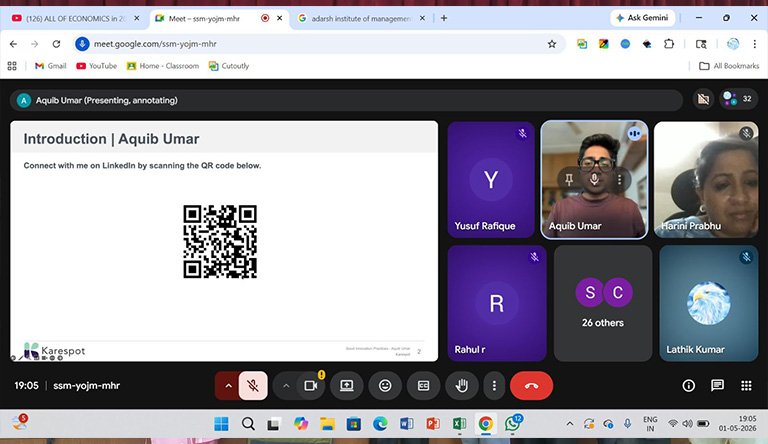Close the adarsh institute Google search tab

(422, 18)
